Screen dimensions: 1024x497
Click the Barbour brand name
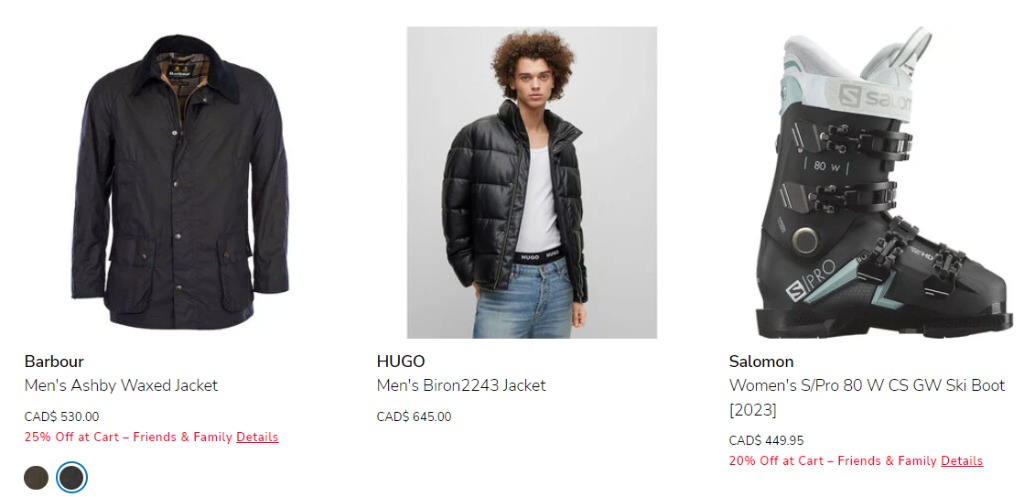[54, 361]
